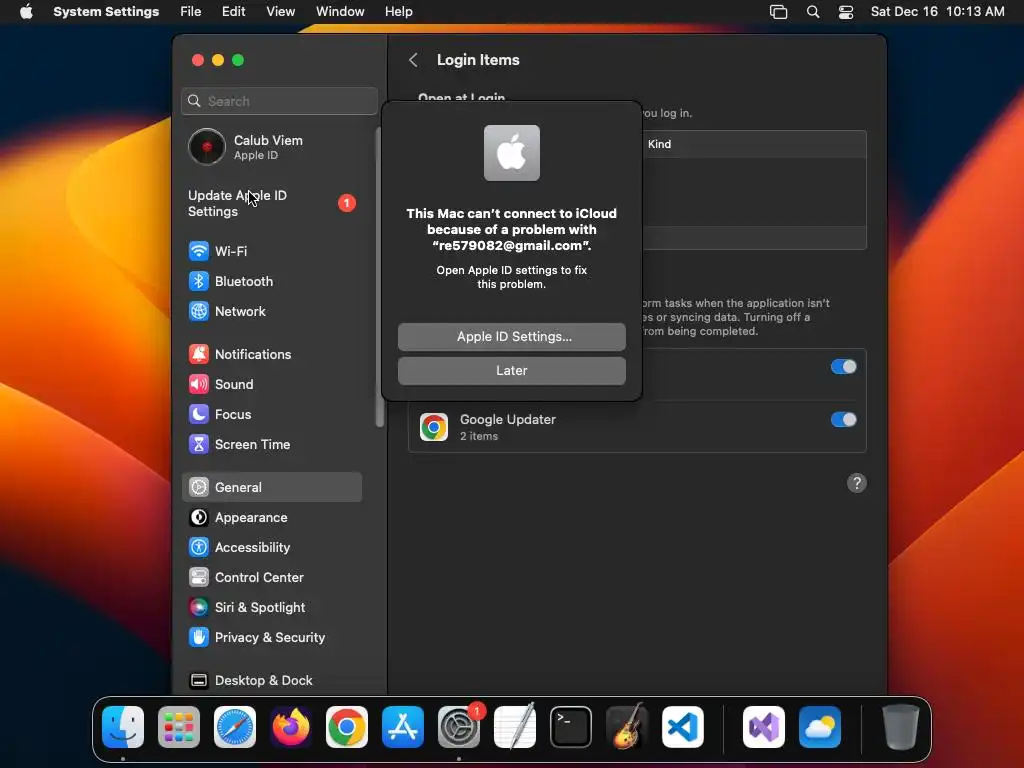1024x768 pixels.
Task: Open the Edit menu
Action: pos(233,12)
